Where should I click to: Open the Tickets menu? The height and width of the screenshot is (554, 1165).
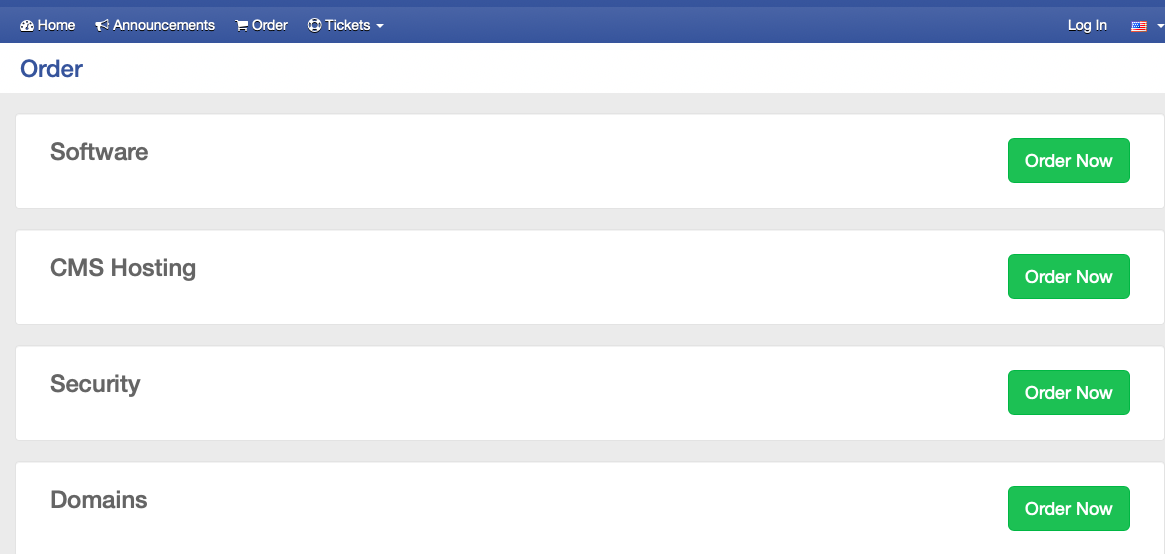(x=345, y=25)
